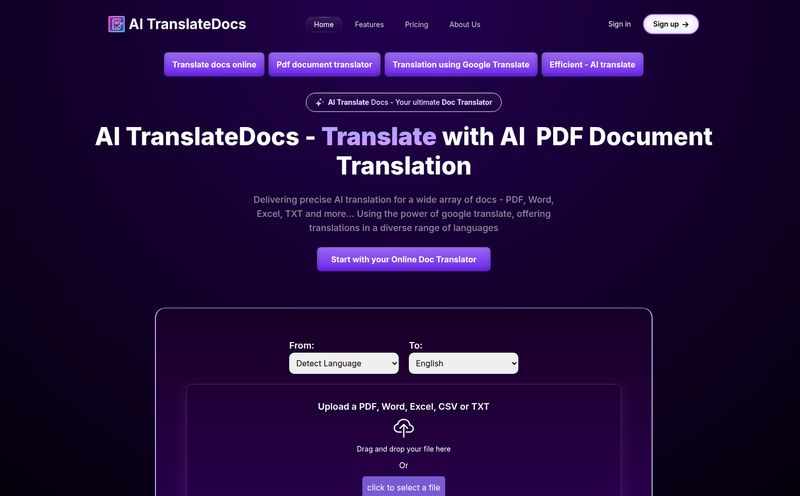Open the Pricing page
800x496 pixels.
(x=416, y=24)
